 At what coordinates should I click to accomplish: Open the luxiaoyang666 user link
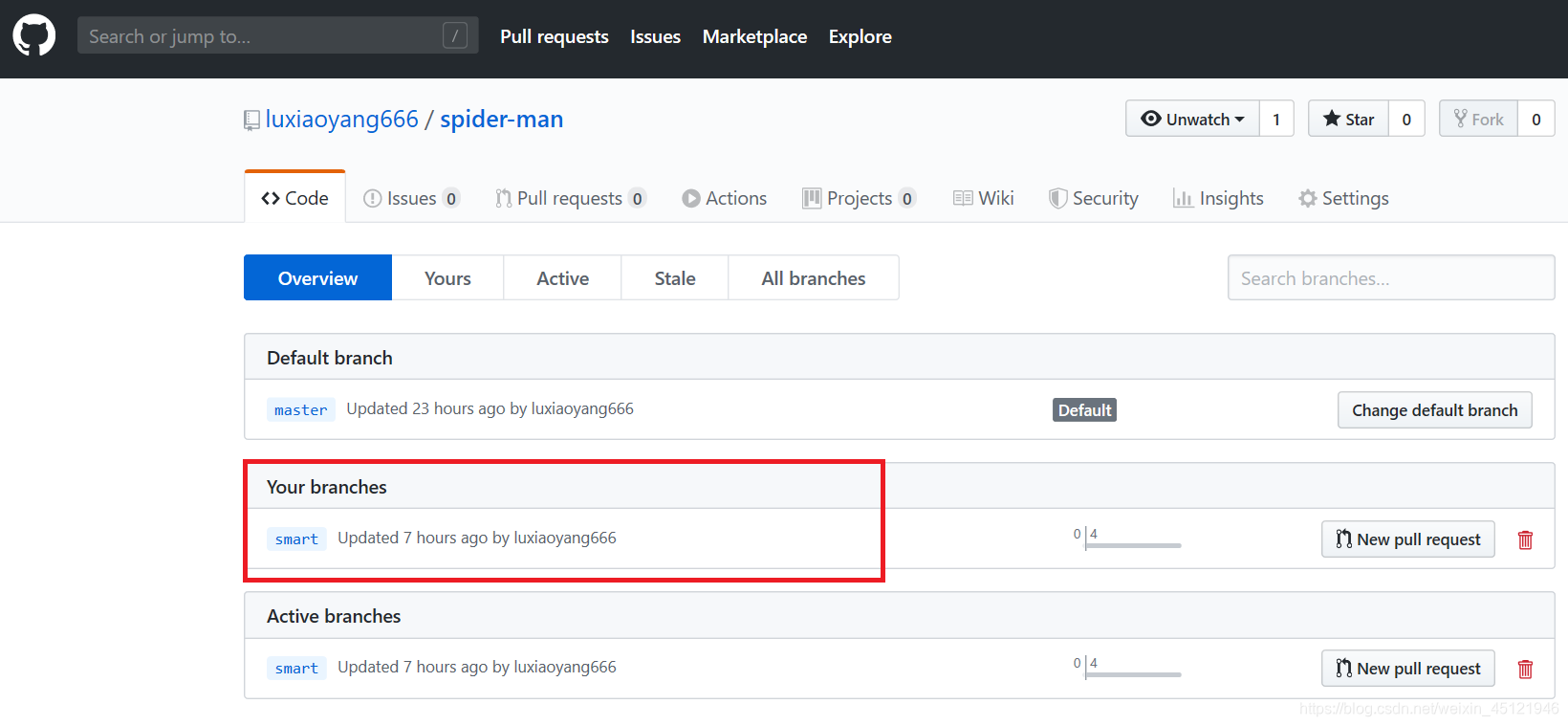(341, 119)
